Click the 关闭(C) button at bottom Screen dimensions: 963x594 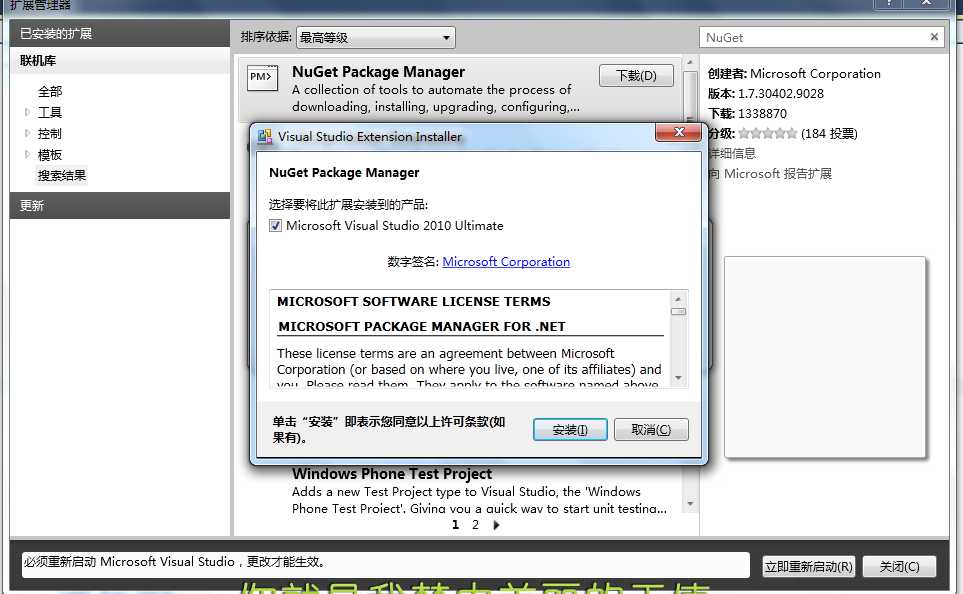click(x=899, y=566)
